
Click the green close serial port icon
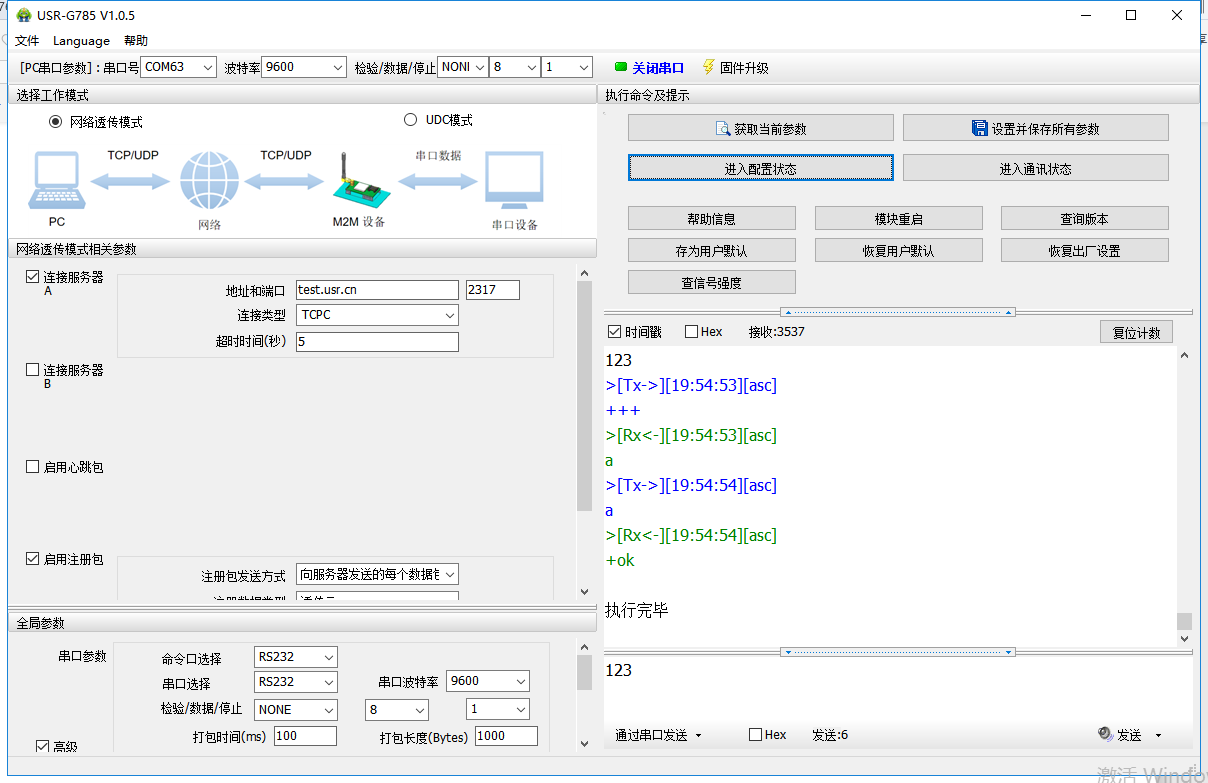coord(621,67)
